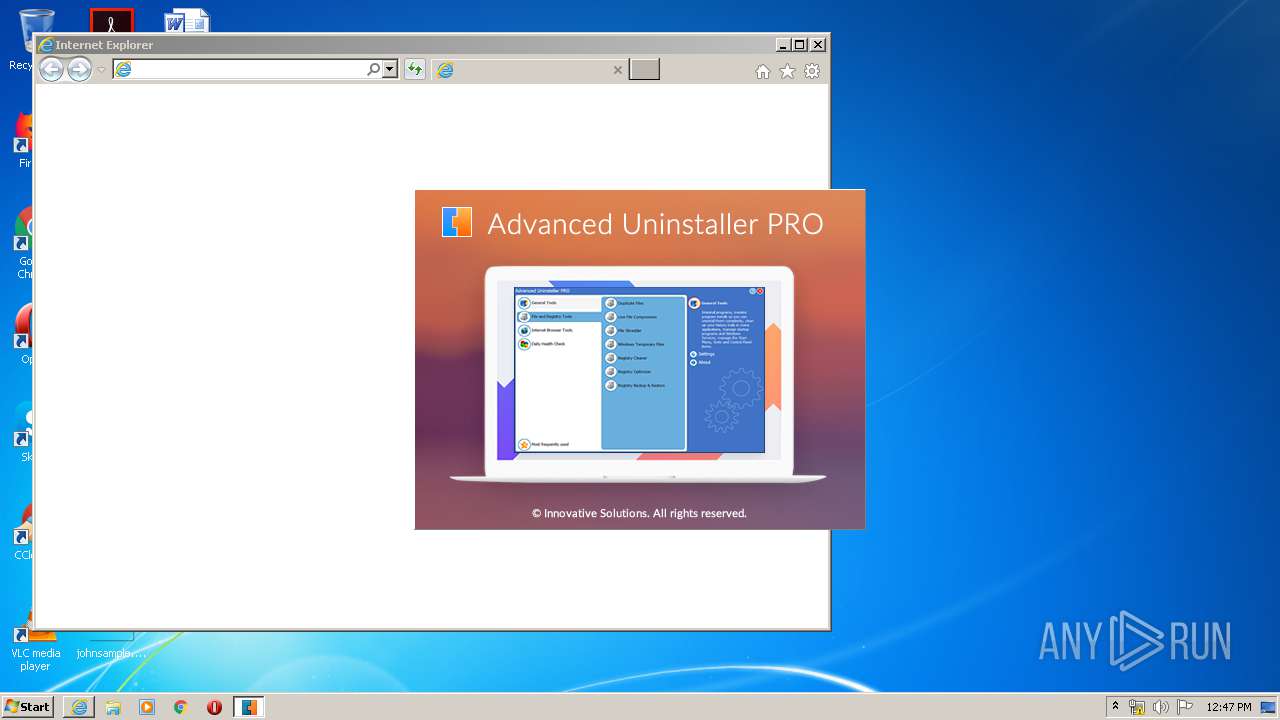This screenshot has height=720, width=1280.
Task: Click the network tray icon
Action: pos(1137,707)
